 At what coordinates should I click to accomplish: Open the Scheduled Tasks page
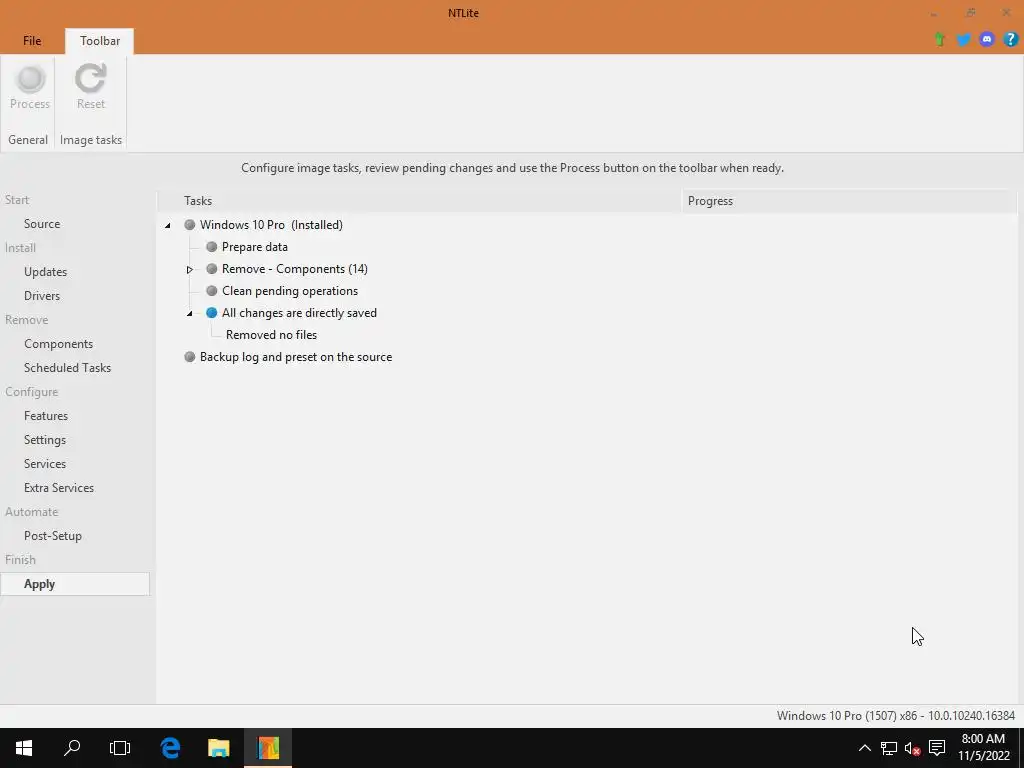coord(67,368)
